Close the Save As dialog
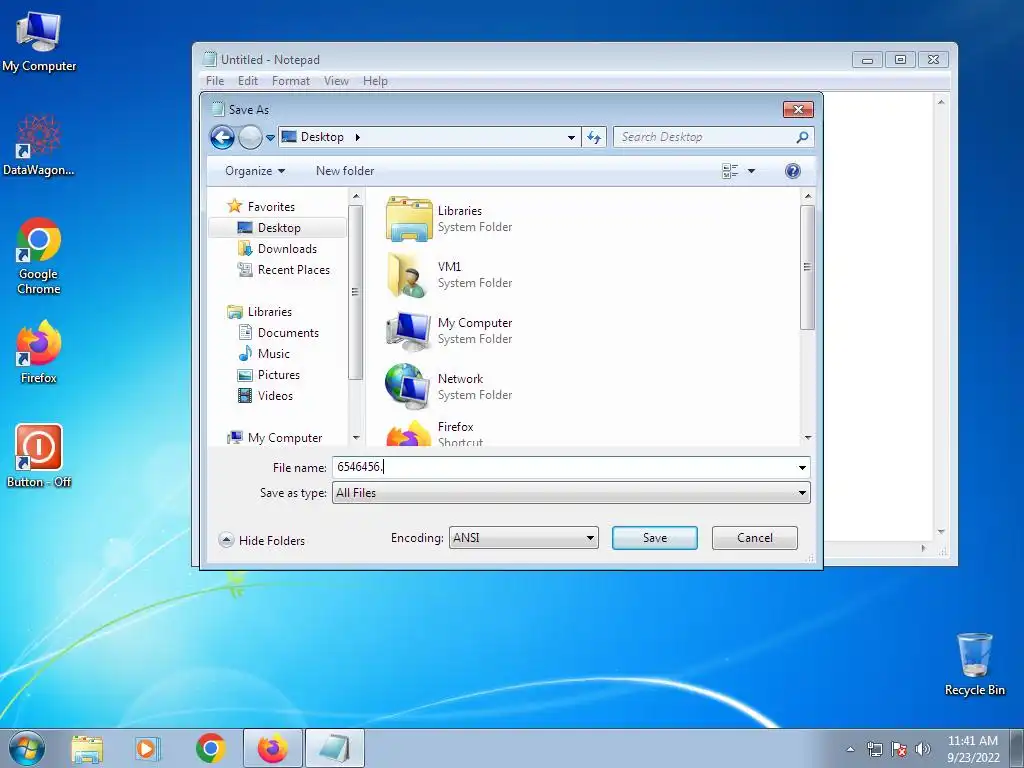This screenshot has width=1024, height=768. point(798,109)
